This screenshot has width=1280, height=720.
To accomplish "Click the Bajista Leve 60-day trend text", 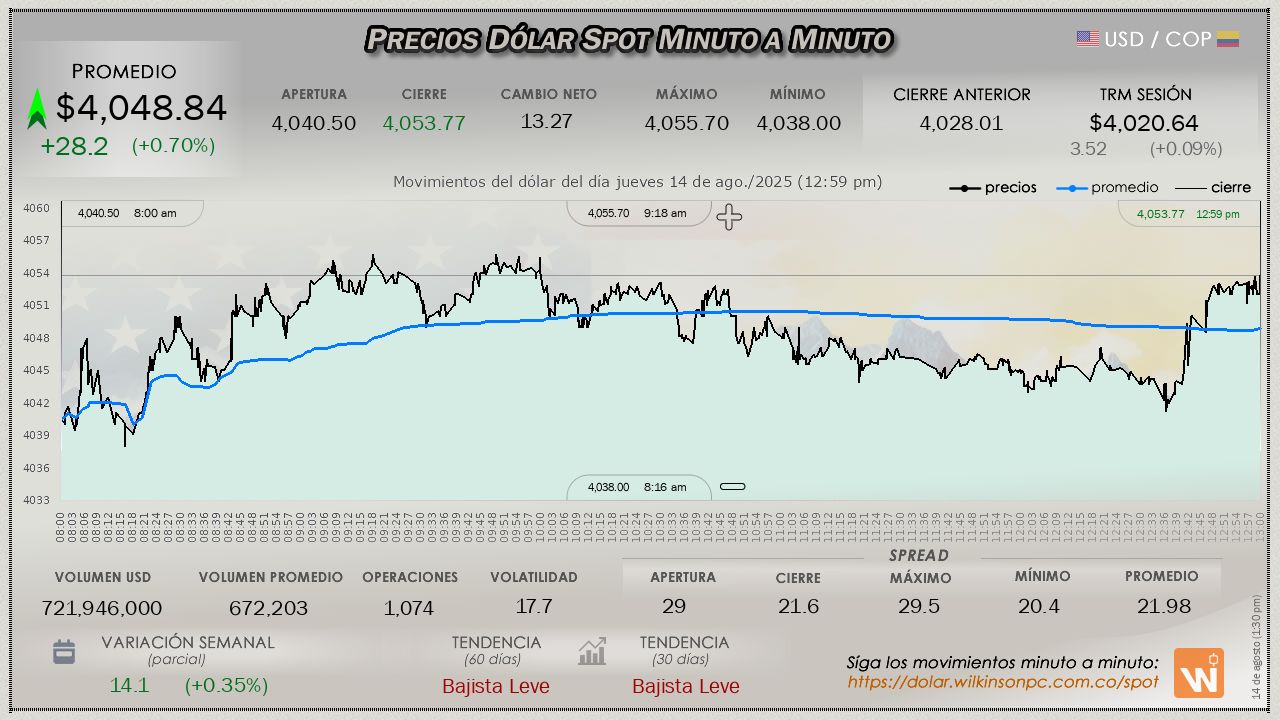I will [x=496, y=687].
